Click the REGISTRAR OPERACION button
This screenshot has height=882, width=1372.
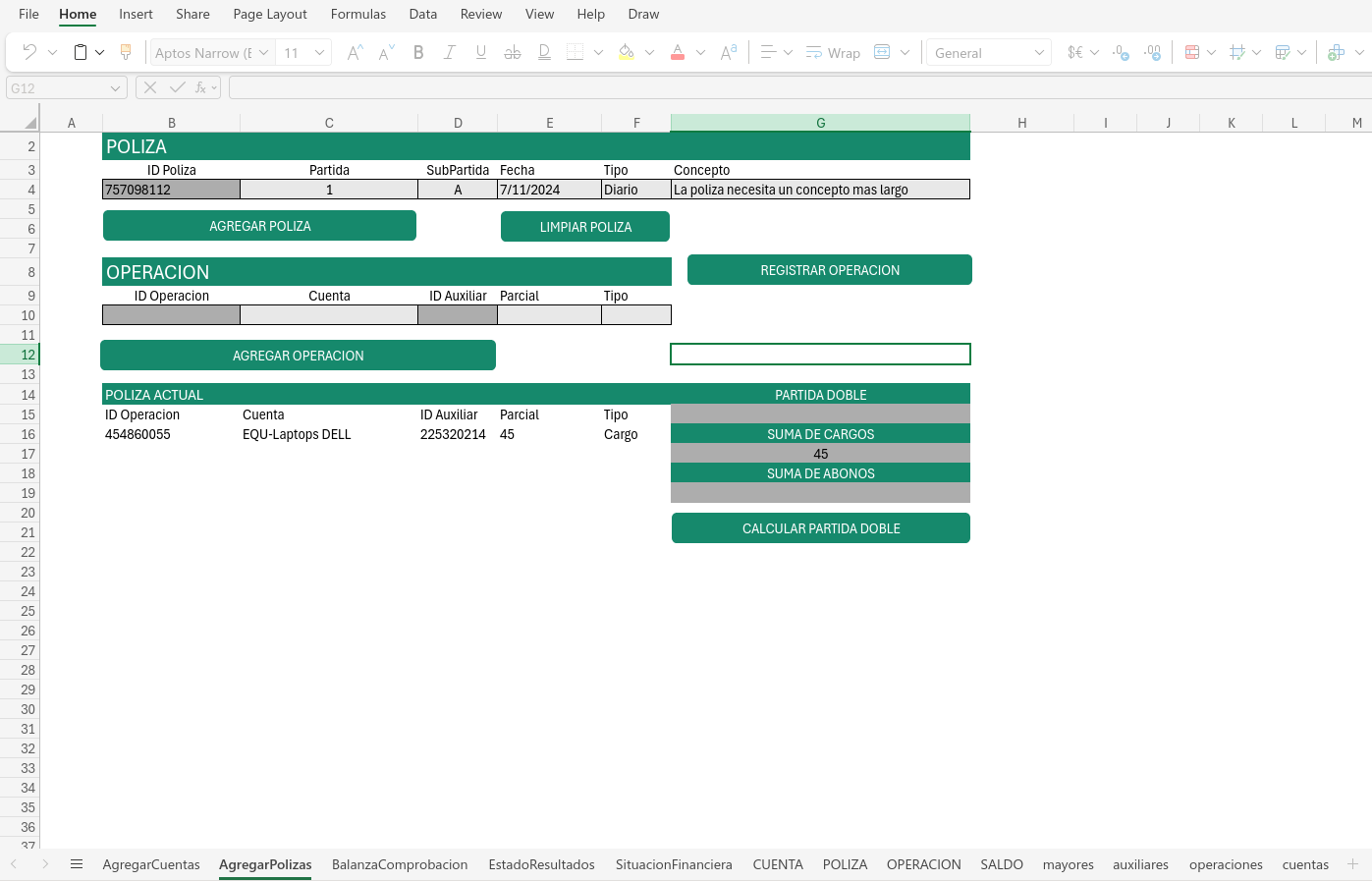[x=830, y=270]
